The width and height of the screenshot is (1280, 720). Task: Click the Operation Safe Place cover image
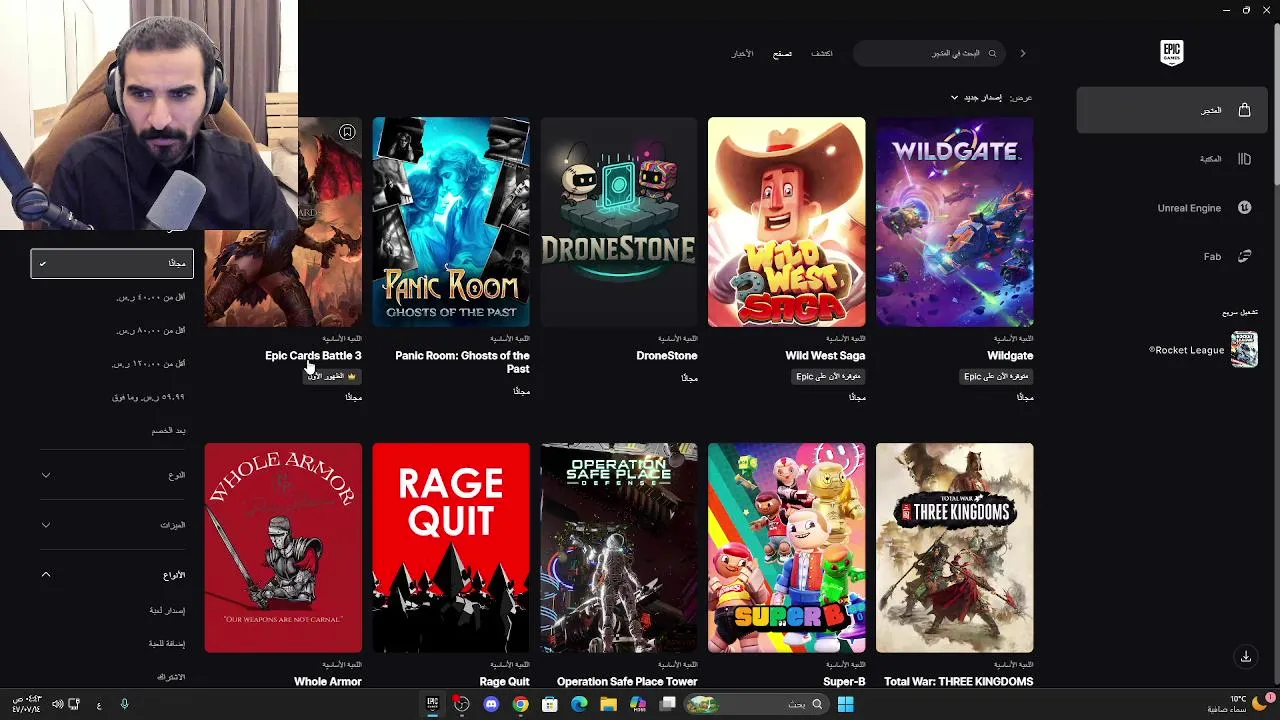click(619, 548)
